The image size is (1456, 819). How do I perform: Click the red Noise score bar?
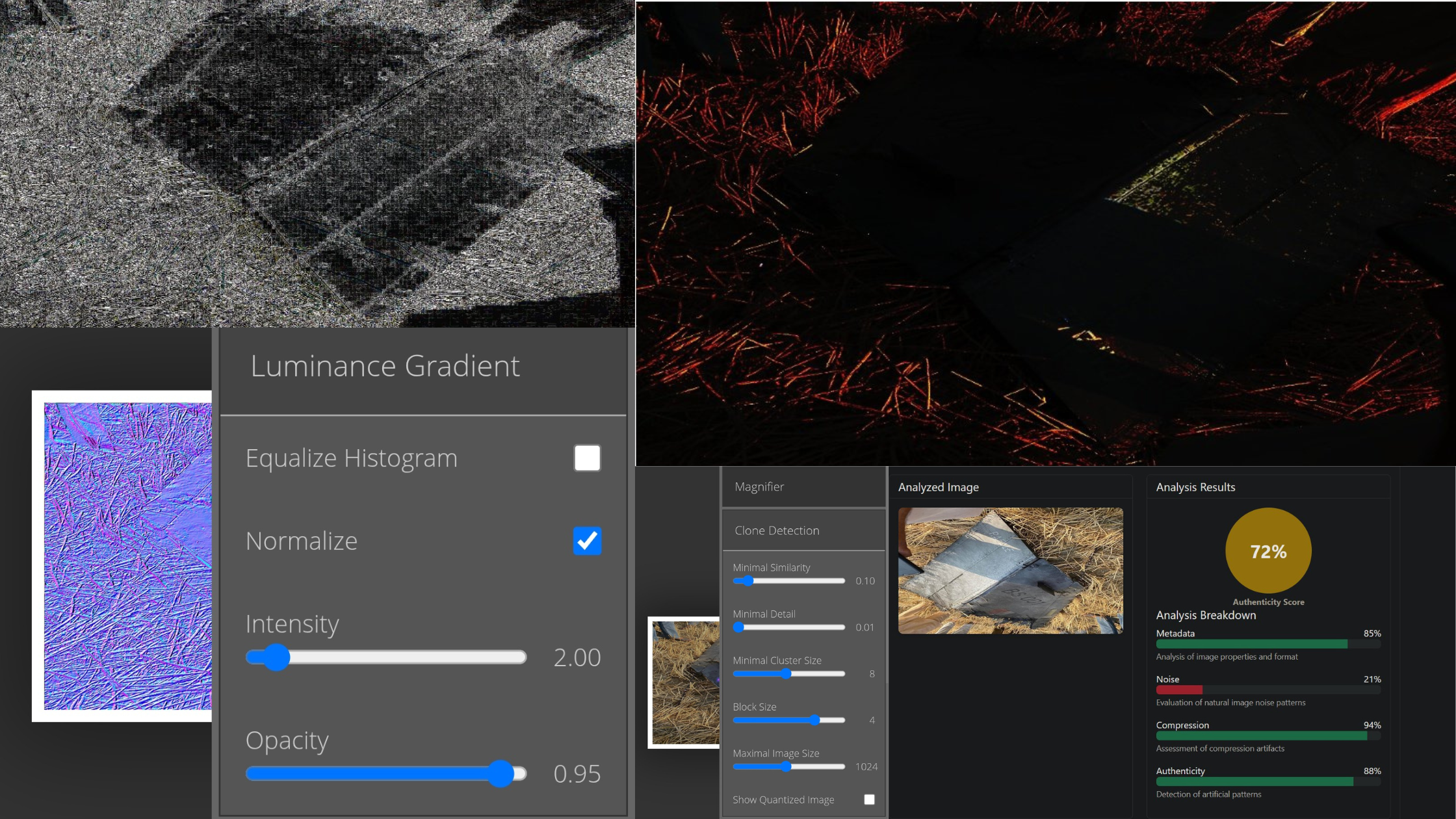click(1178, 690)
